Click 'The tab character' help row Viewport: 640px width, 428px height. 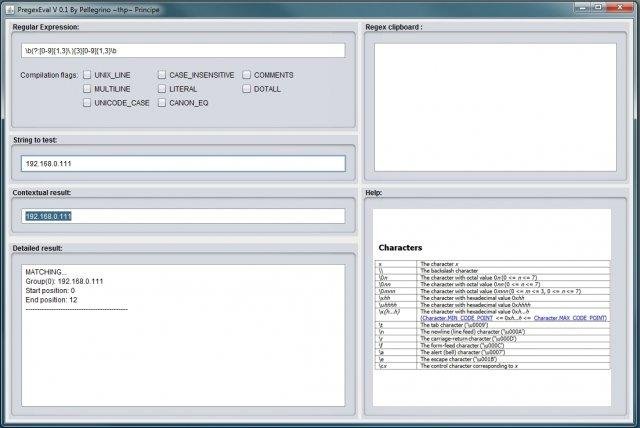pyautogui.click(x=492, y=325)
